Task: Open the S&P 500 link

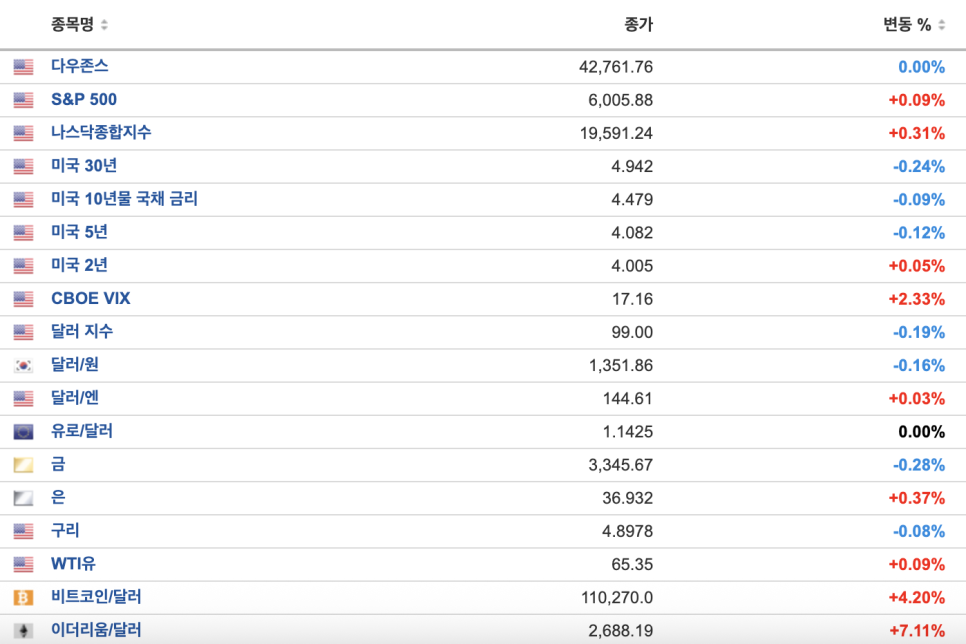Action: click(x=84, y=99)
